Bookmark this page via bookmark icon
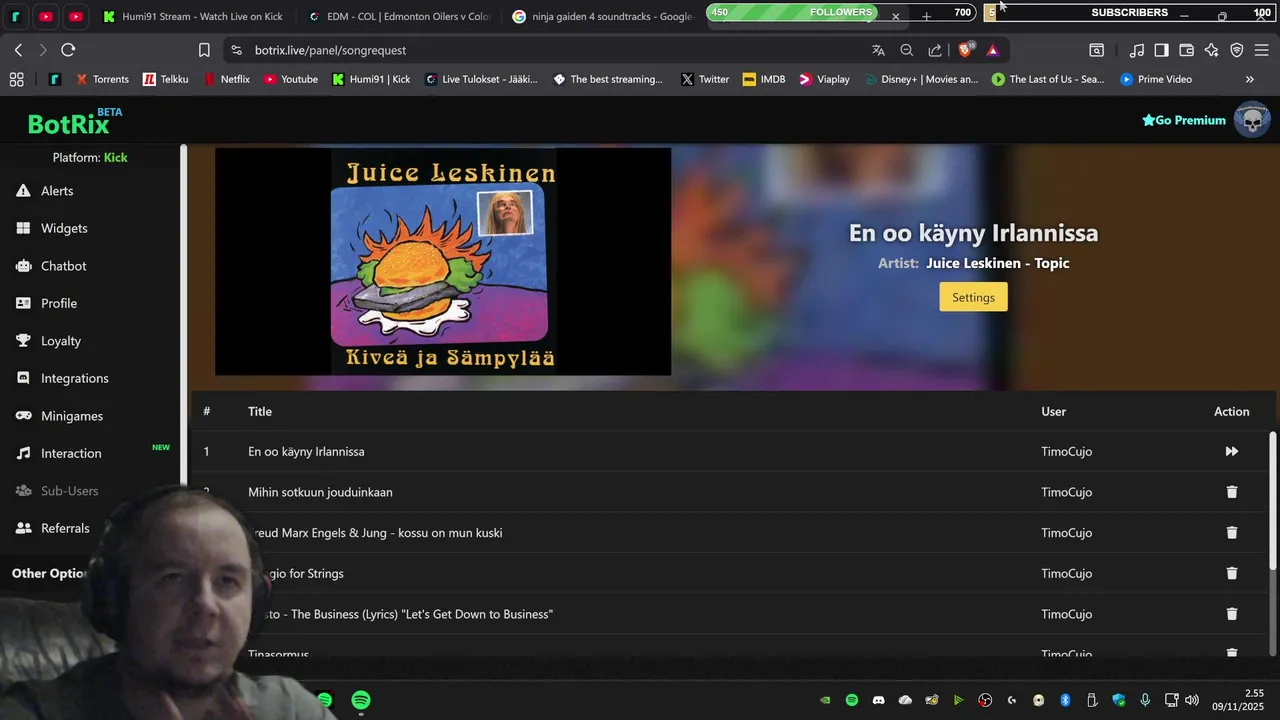1280x720 pixels. pos(204,50)
